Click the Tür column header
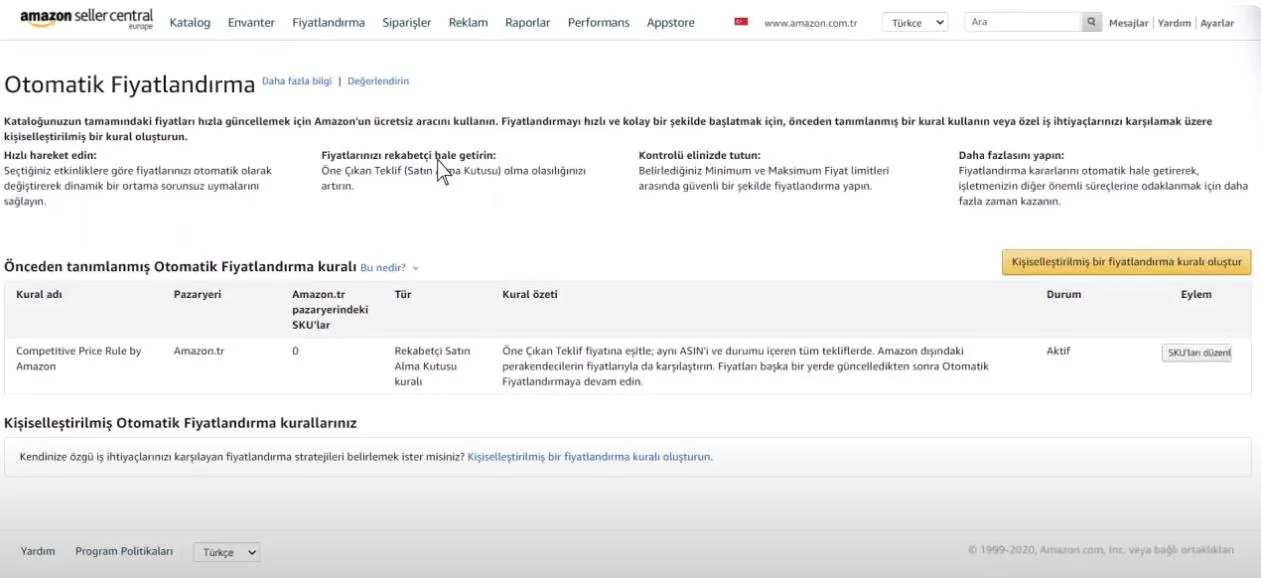1261x578 pixels. tap(403, 295)
